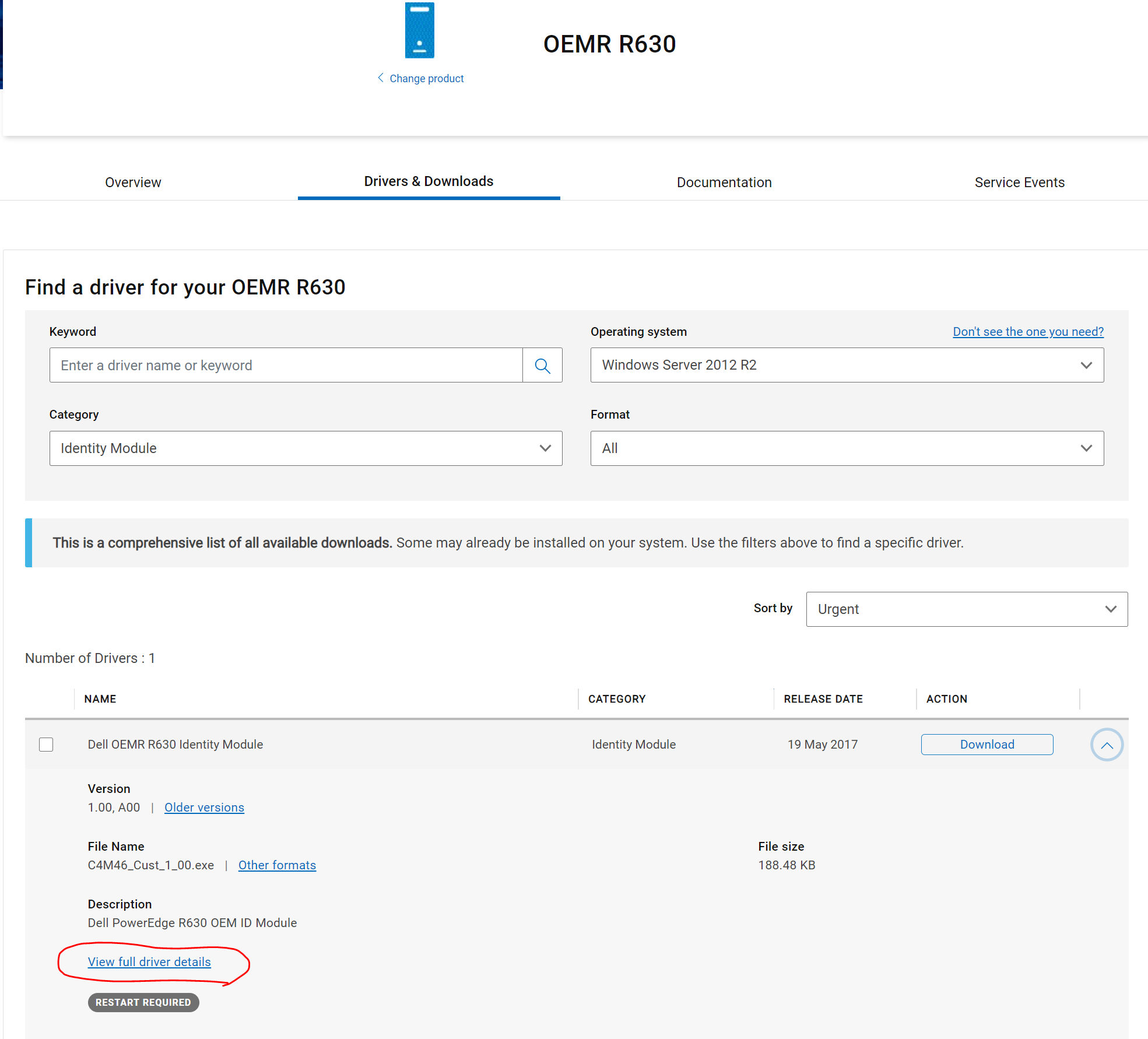Click the Dell OEMR R630 Identity Module name
Viewport: 1148px width, 1039px height.
pos(175,745)
